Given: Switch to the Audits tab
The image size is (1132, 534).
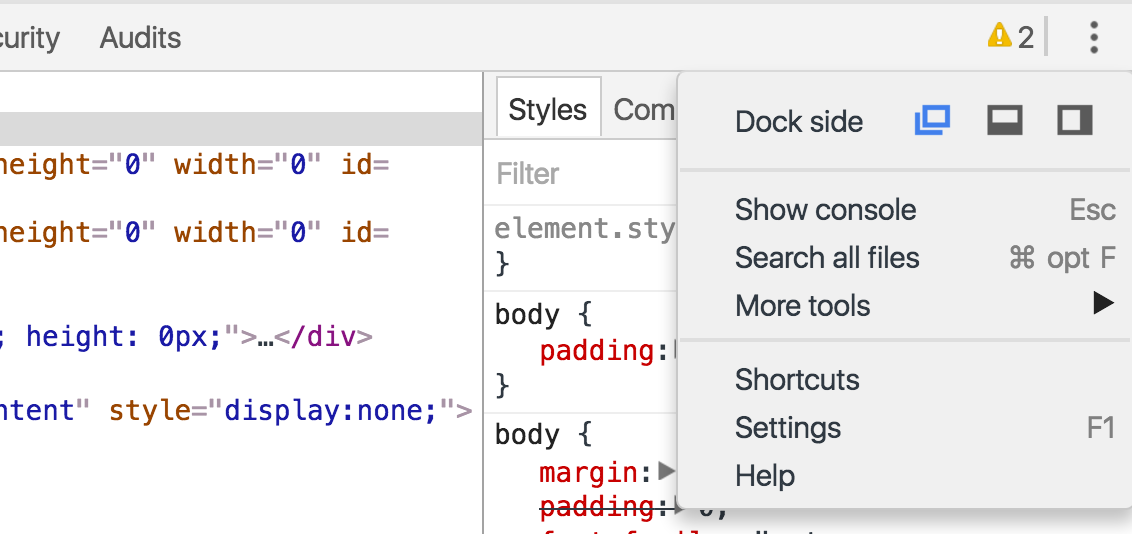Looking at the screenshot, I should [140, 38].
